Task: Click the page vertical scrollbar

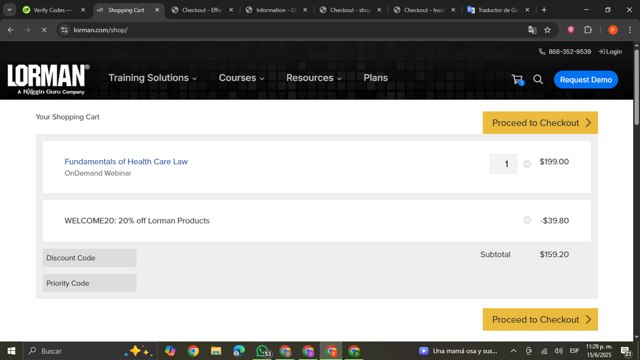Action: click(636, 87)
